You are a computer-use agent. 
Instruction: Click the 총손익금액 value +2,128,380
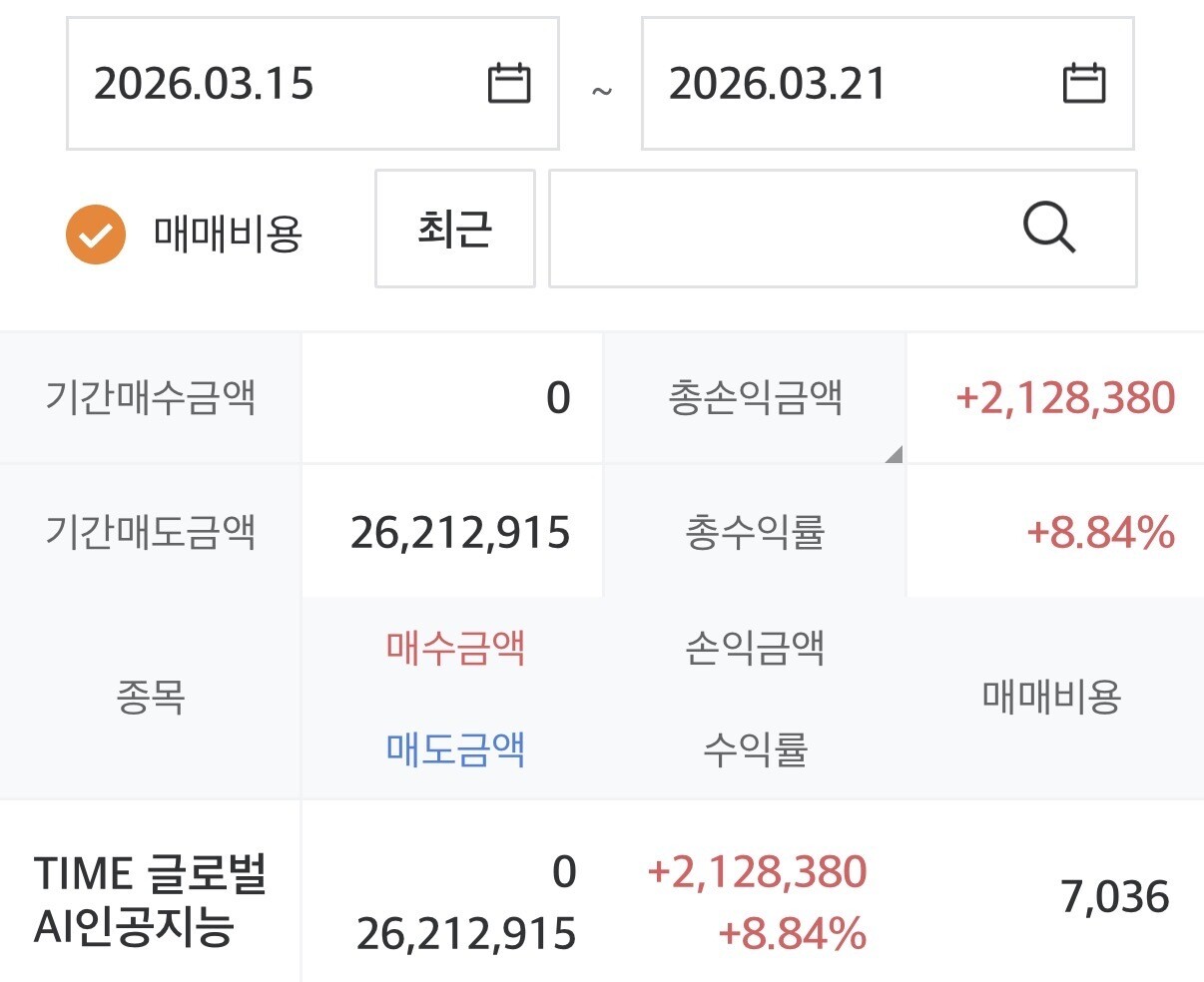pos(1064,398)
